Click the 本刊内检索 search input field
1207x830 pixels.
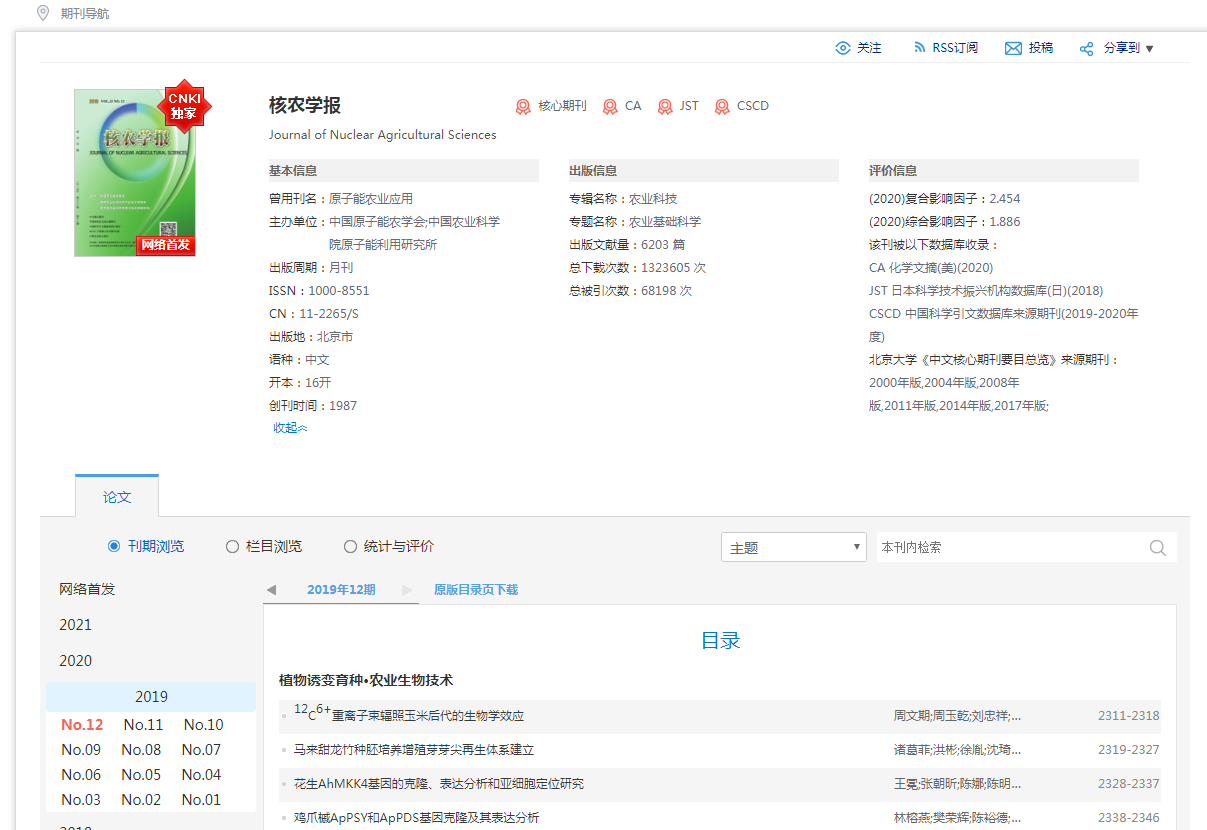tap(1010, 547)
